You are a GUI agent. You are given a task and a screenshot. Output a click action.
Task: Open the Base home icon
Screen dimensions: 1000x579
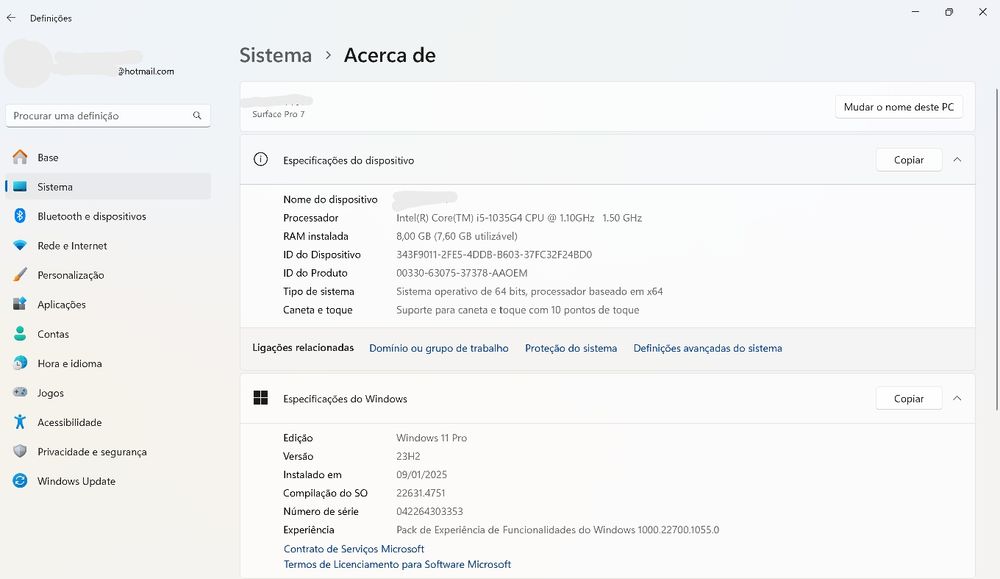click(20, 157)
